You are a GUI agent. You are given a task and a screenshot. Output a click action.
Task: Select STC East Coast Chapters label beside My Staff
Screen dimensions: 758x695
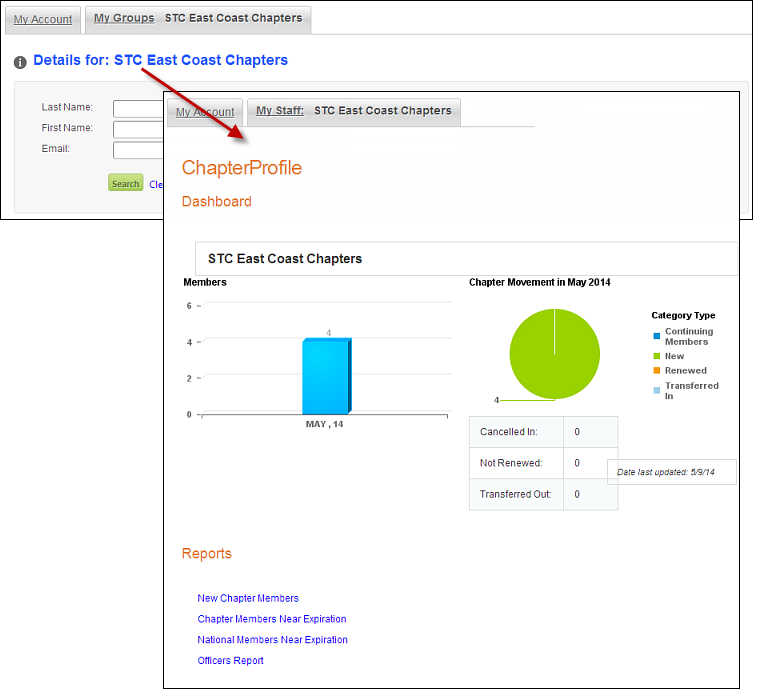[383, 111]
